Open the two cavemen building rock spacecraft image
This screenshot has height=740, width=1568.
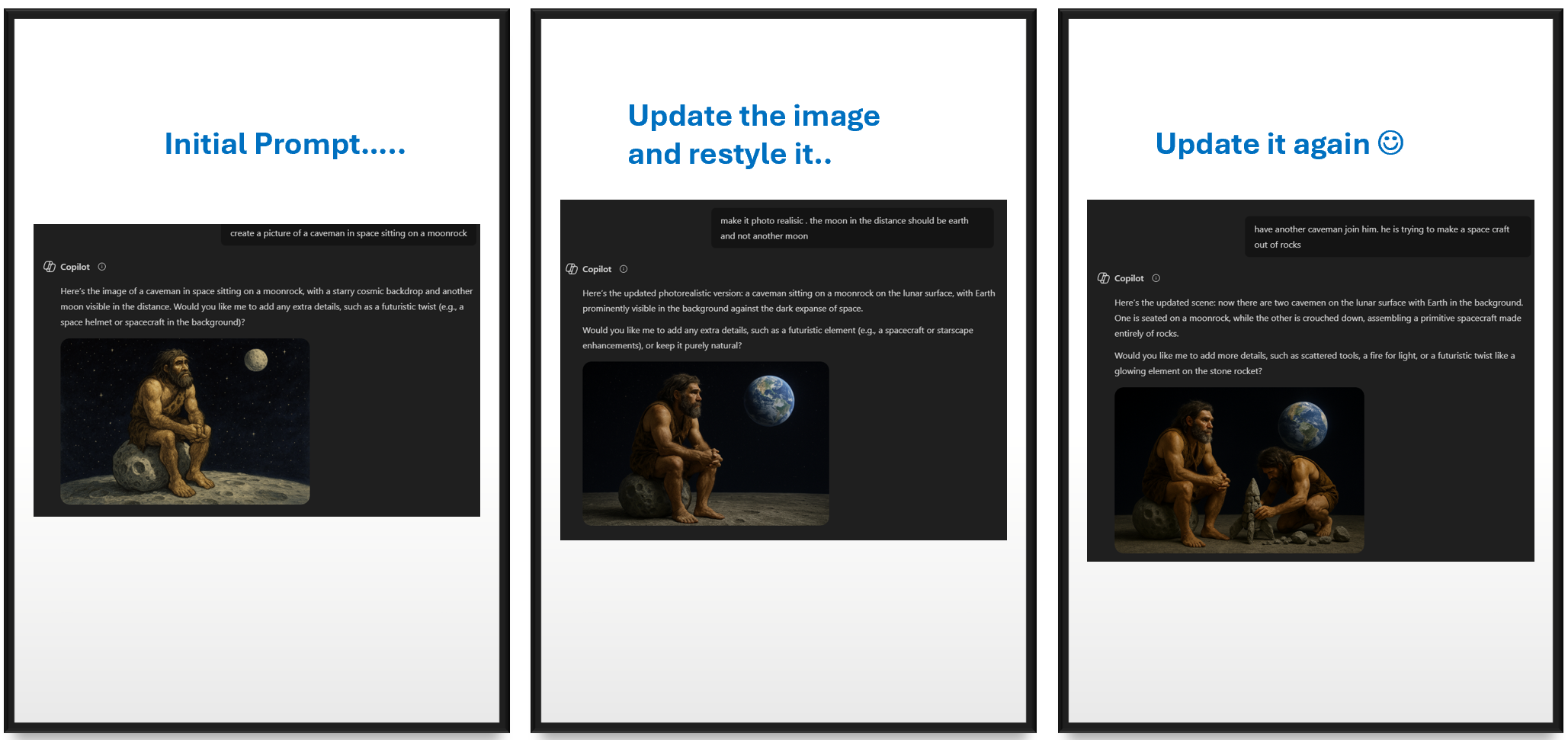click(1239, 469)
